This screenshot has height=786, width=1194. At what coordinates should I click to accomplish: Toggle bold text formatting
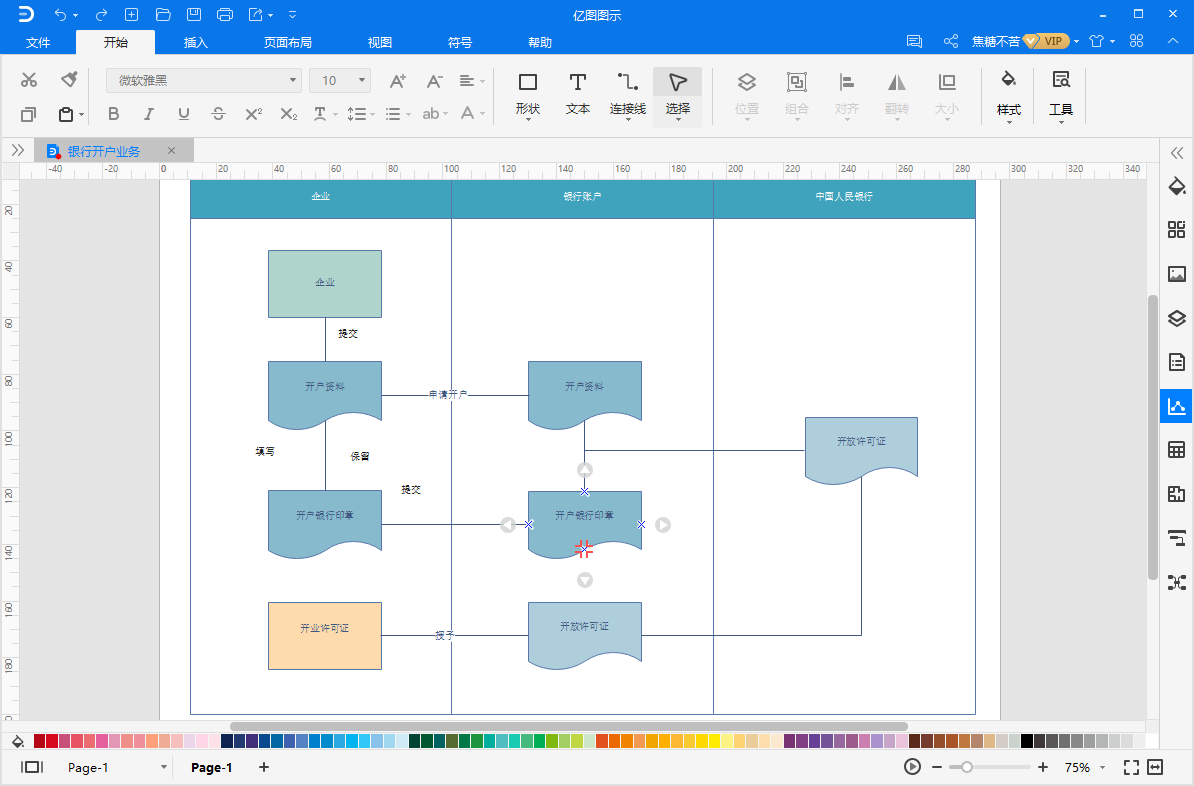tap(113, 114)
